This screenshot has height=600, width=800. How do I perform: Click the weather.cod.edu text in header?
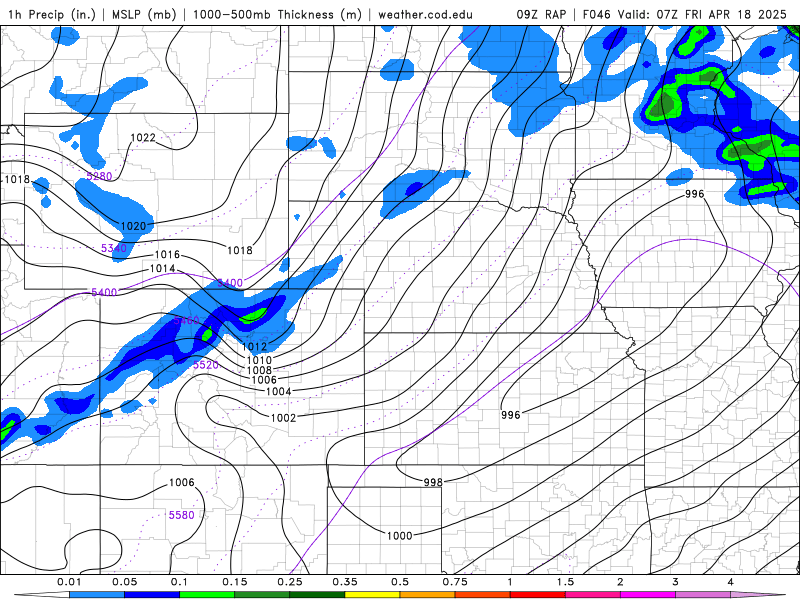pyautogui.click(x=425, y=14)
